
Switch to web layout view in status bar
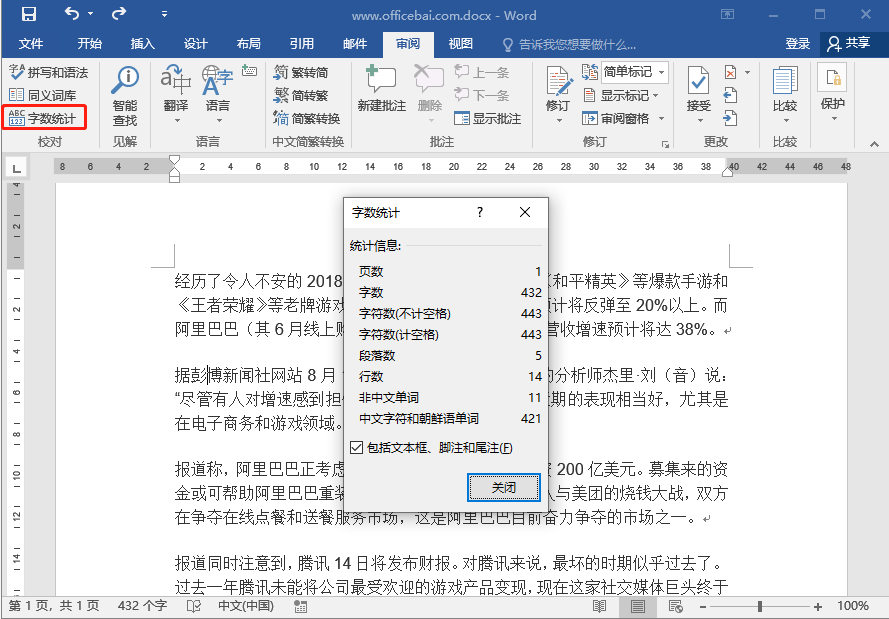pyautogui.click(x=675, y=607)
